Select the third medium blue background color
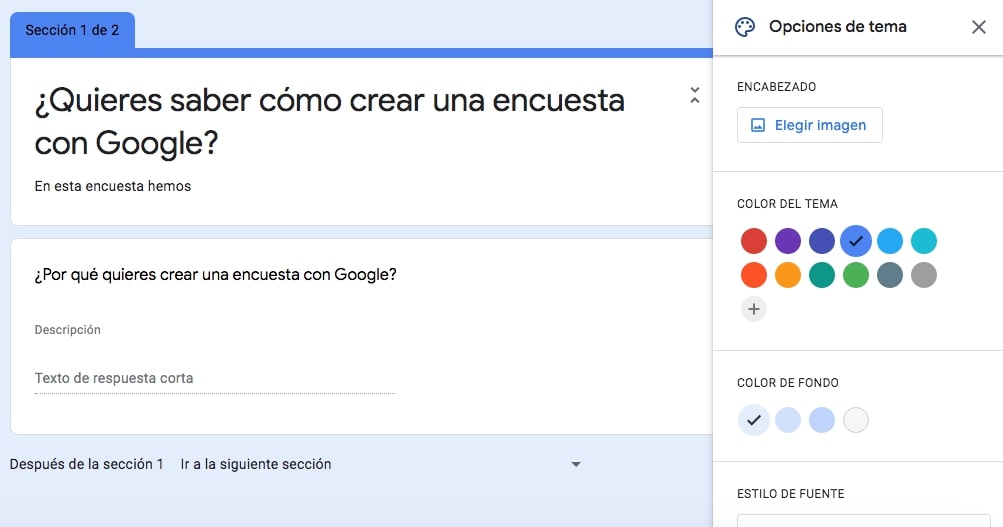The height and width of the screenshot is (527, 1003). (x=821, y=420)
